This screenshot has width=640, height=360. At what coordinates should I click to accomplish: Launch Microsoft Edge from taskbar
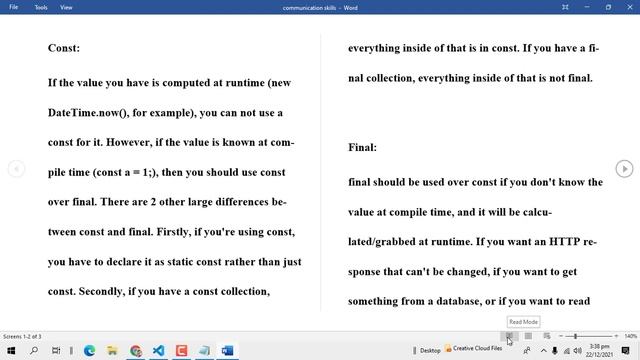click(89, 351)
